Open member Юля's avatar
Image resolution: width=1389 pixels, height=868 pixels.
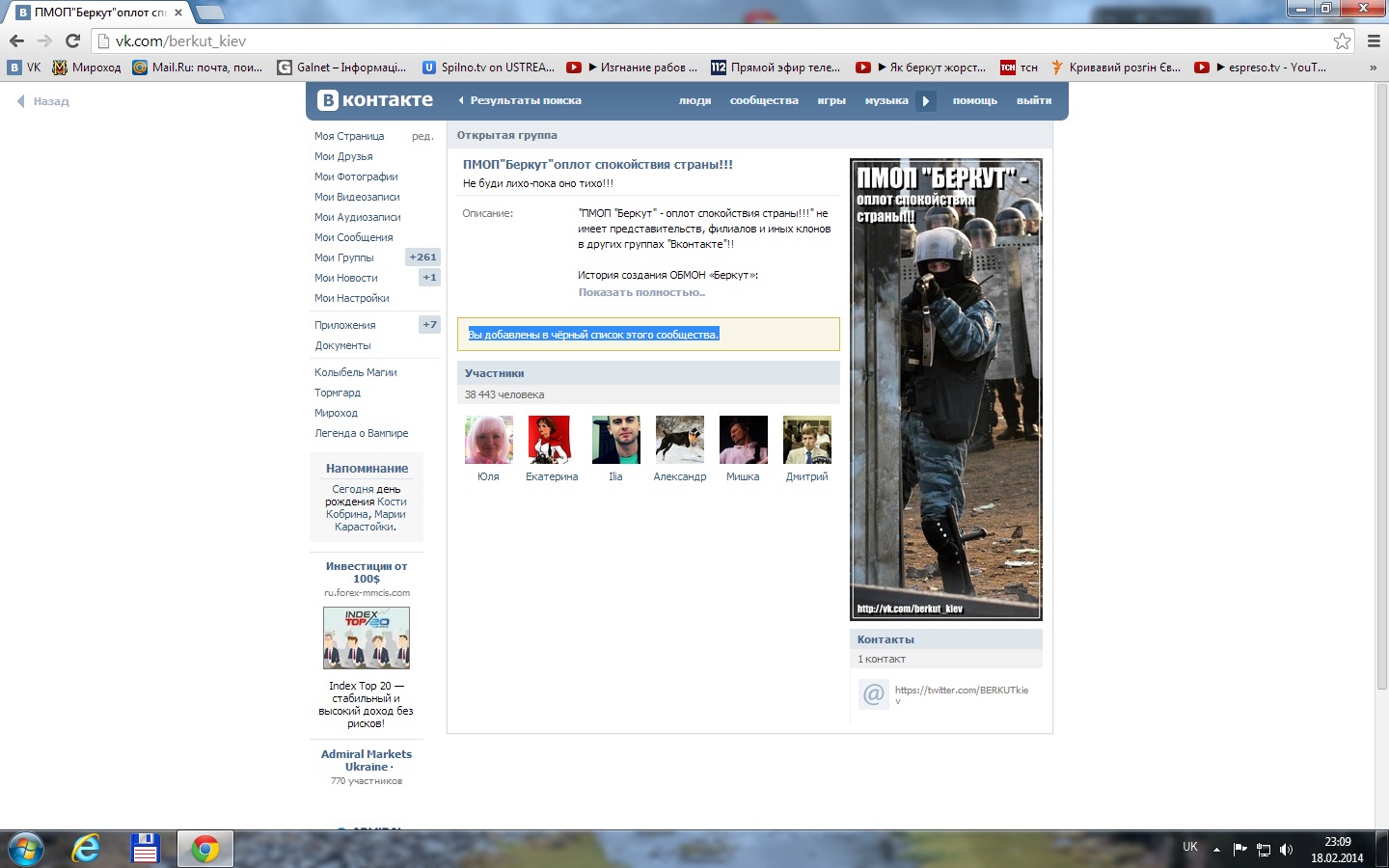[x=489, y=440]
